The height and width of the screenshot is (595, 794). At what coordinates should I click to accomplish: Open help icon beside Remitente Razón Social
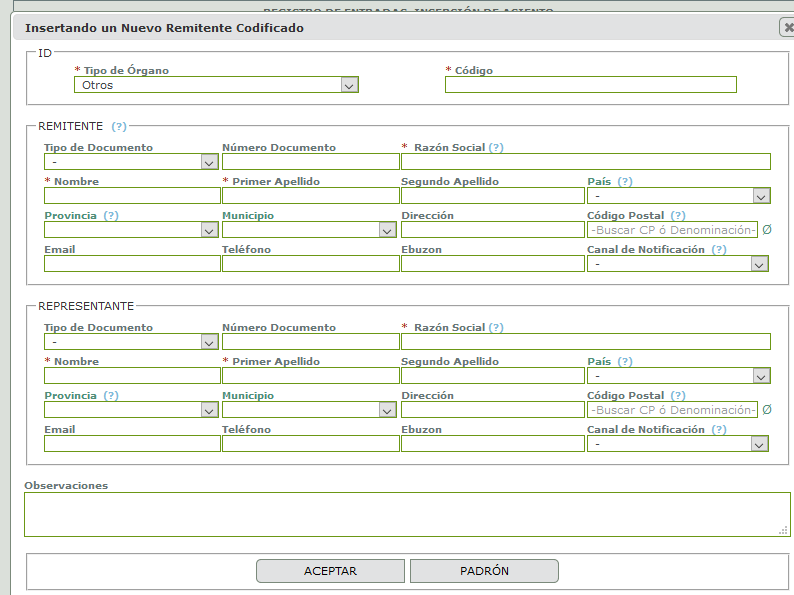click(496, 147)
